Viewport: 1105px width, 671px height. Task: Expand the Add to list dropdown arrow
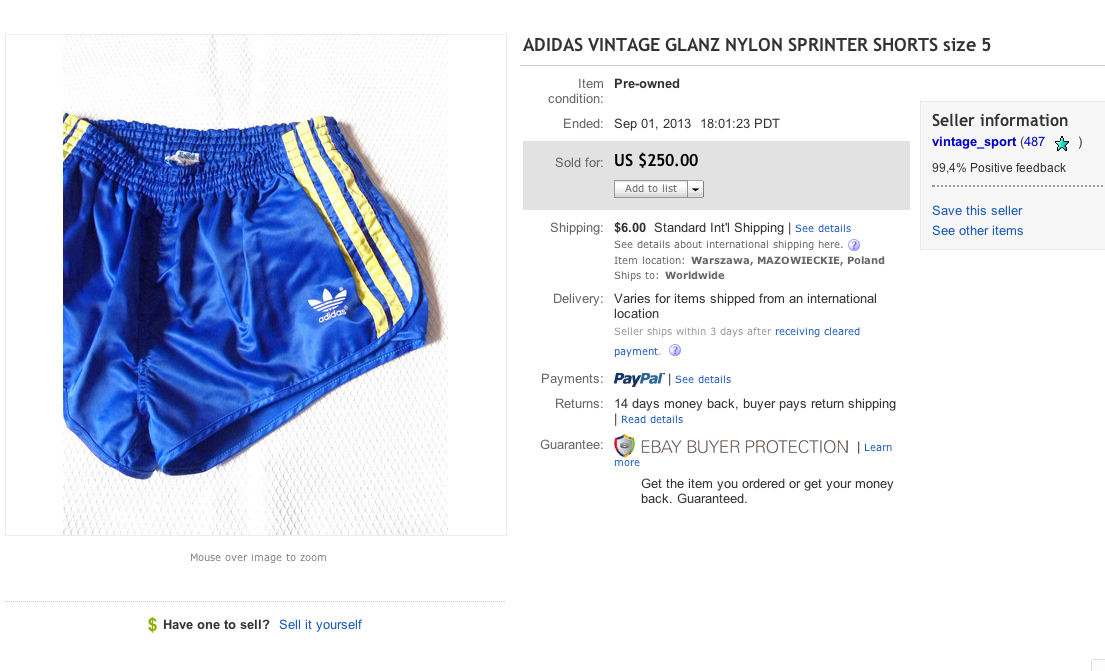696,189
